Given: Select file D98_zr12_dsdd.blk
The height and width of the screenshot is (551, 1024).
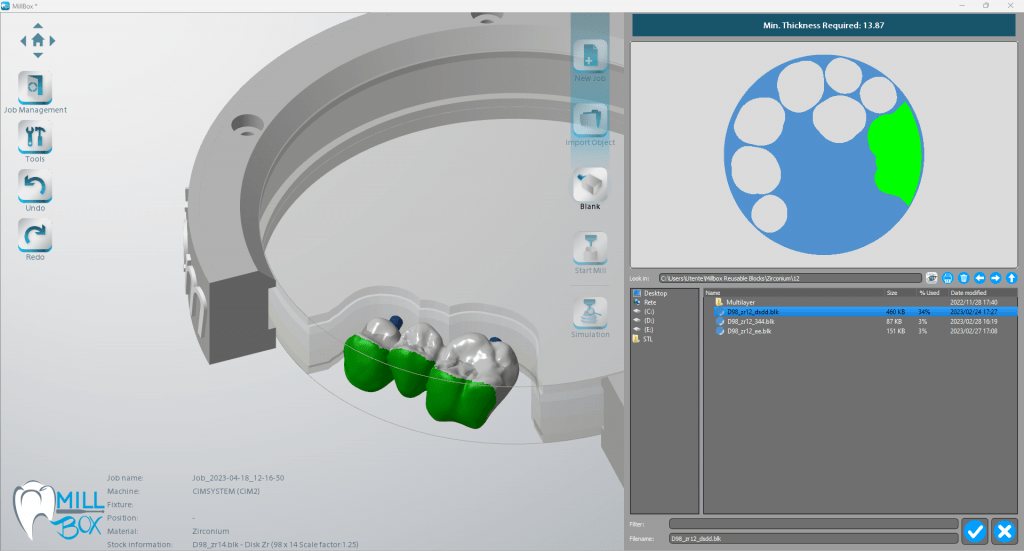Looking at the screenshot, I should pos(861,312).
